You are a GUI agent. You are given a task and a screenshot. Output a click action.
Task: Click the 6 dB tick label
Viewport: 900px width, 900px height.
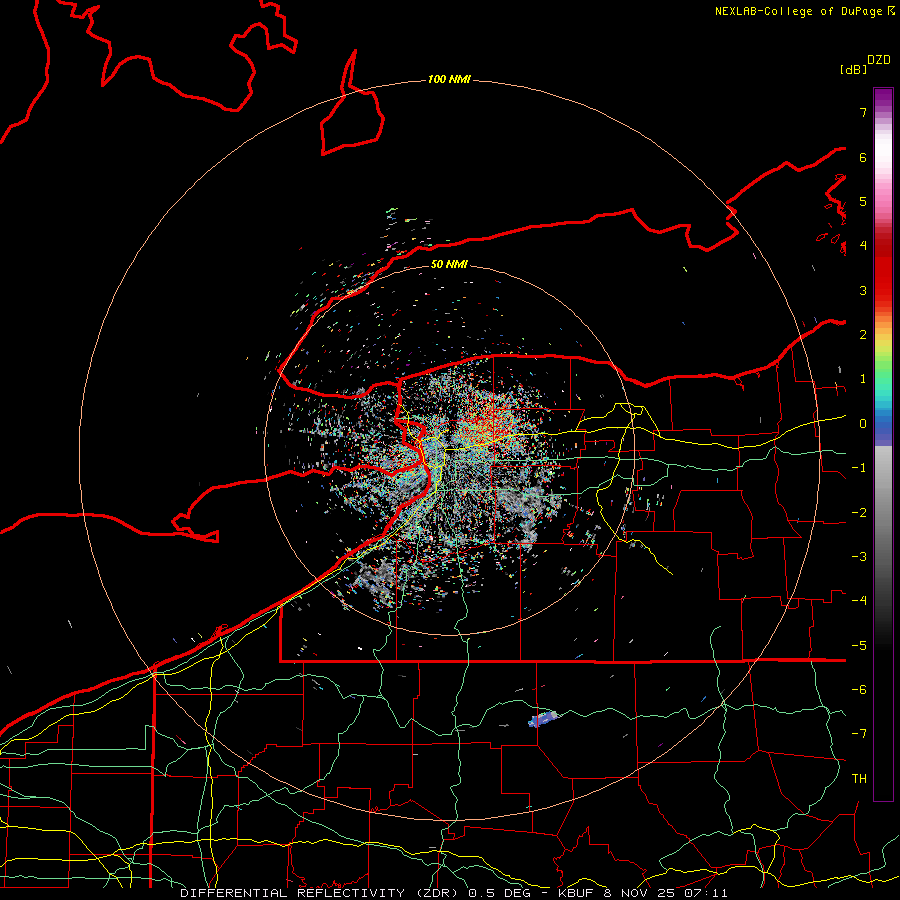(863, 157)
